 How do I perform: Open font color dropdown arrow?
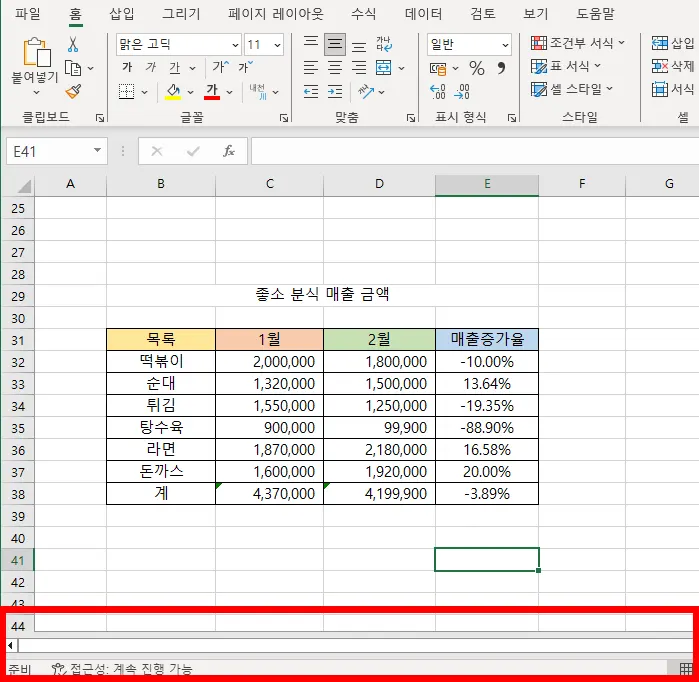coord(229,92)
